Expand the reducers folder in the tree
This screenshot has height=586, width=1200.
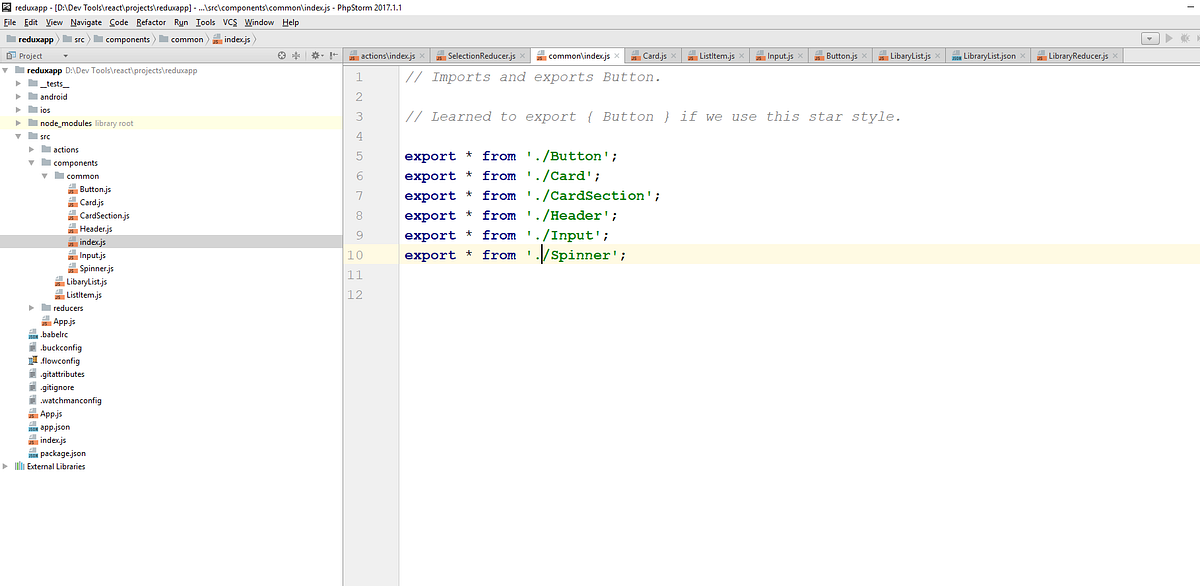31,308
